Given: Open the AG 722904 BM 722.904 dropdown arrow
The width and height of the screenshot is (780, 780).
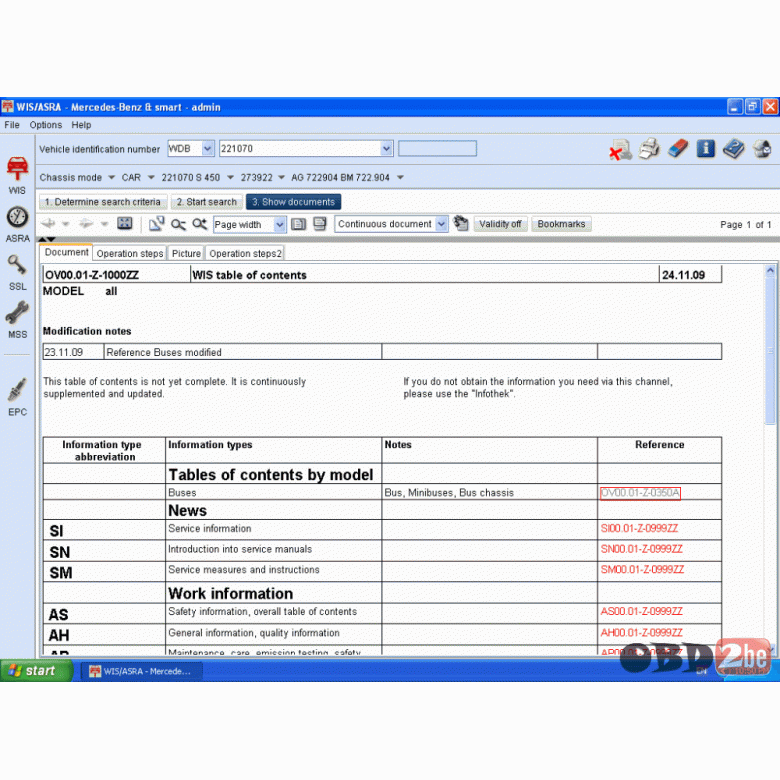Looking at the screenshot, I should (400, 178).
